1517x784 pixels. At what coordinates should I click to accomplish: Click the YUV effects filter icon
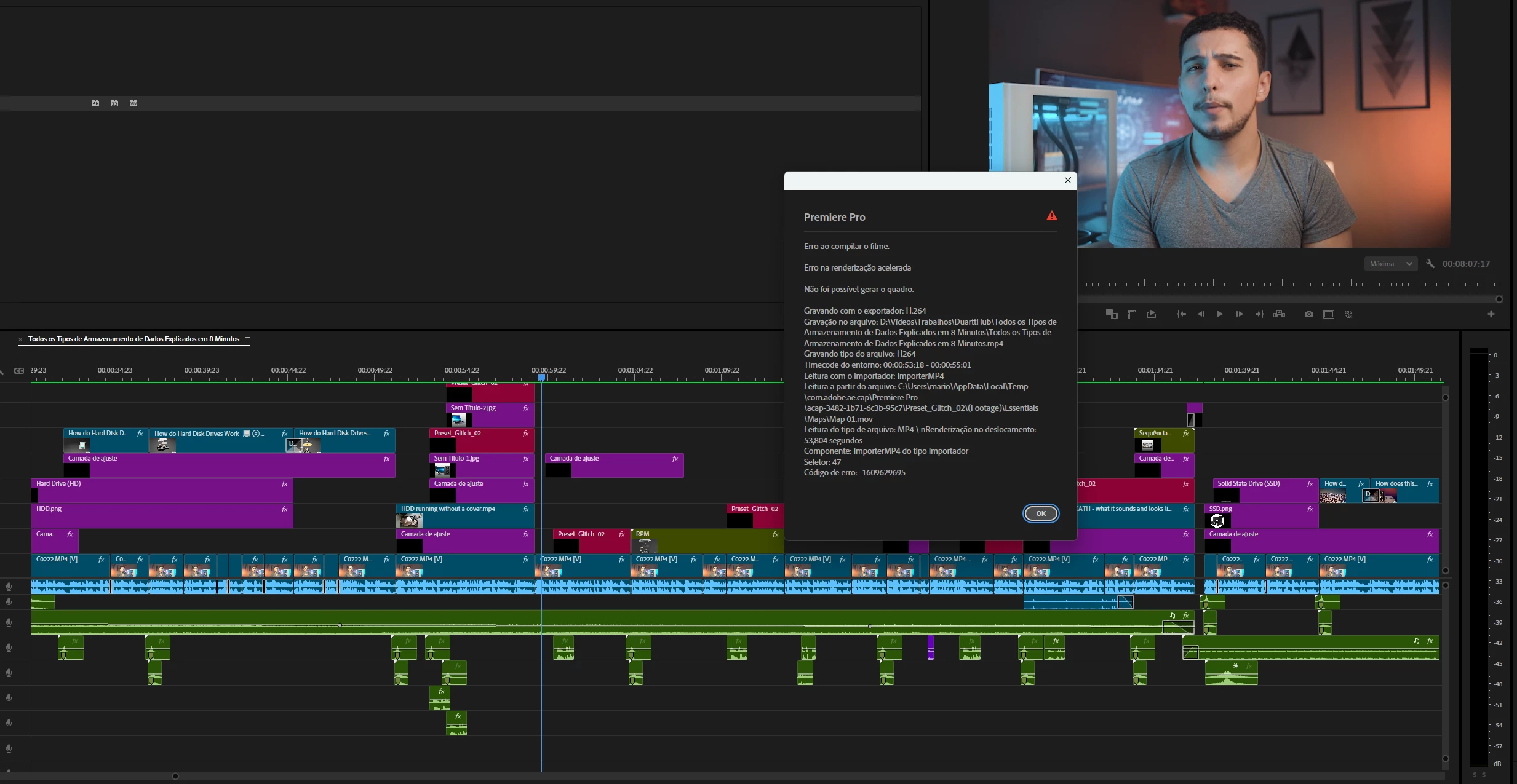click(x=133, y=103)
